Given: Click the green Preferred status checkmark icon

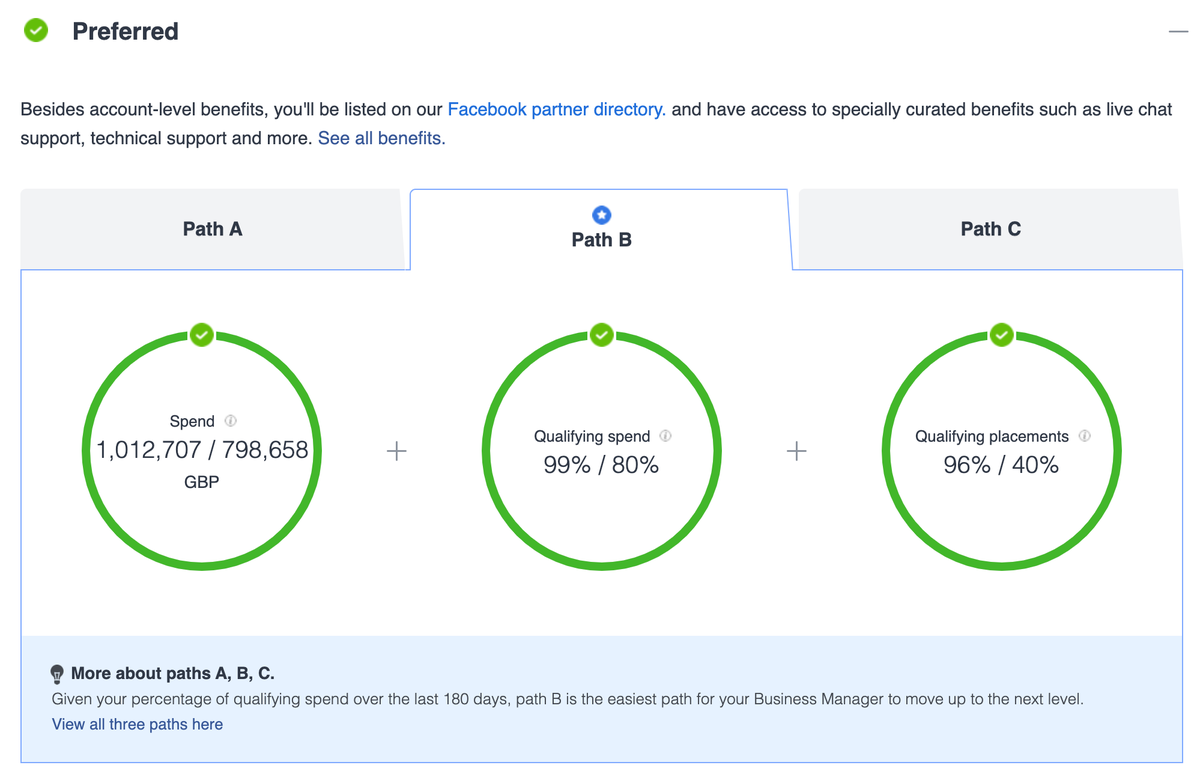Looking at the screenshot, I should pos(36,31).
